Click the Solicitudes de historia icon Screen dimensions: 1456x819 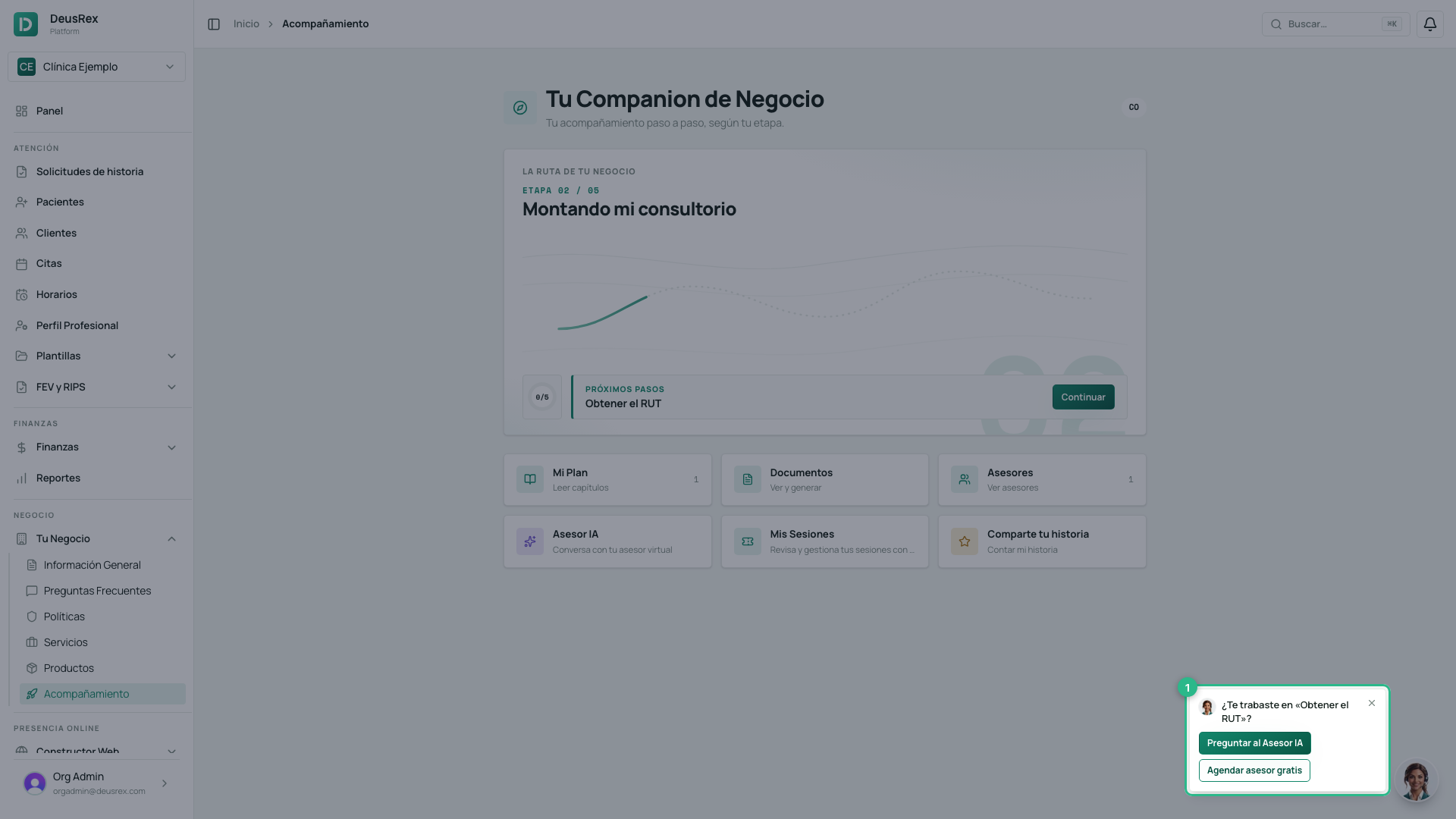[21, 172]
